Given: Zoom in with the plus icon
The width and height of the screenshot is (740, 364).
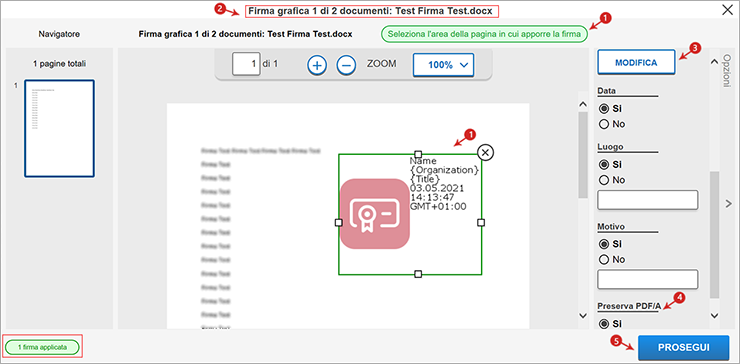Looking at the screenshot, I should [317, 65].
